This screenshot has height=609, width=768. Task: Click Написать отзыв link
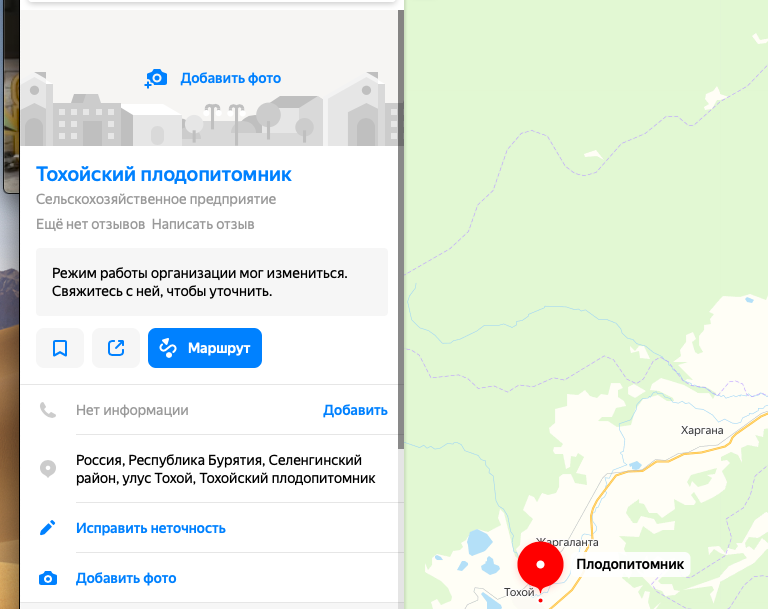(x=203, y=224)
